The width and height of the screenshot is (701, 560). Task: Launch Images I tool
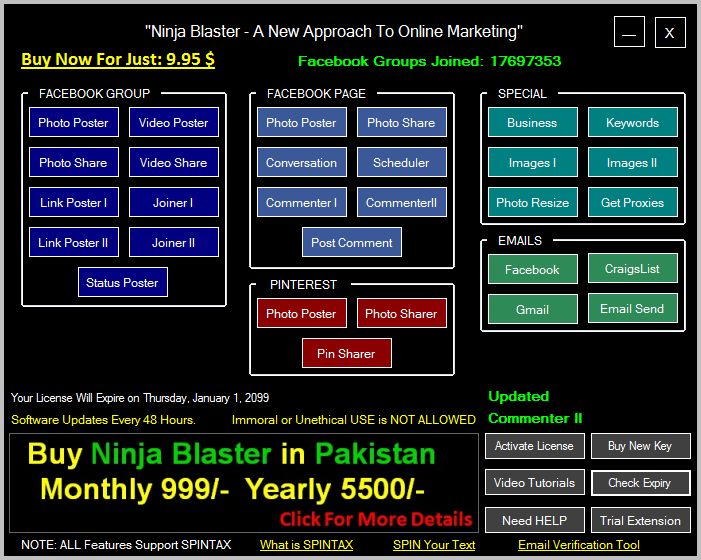pos(533,162)
